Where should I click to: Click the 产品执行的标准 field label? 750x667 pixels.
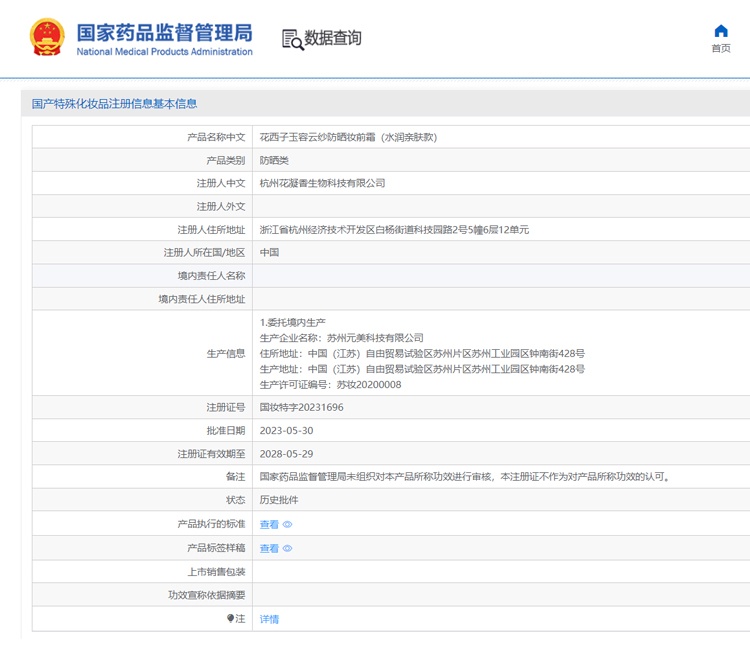click(x=211, y=524)
